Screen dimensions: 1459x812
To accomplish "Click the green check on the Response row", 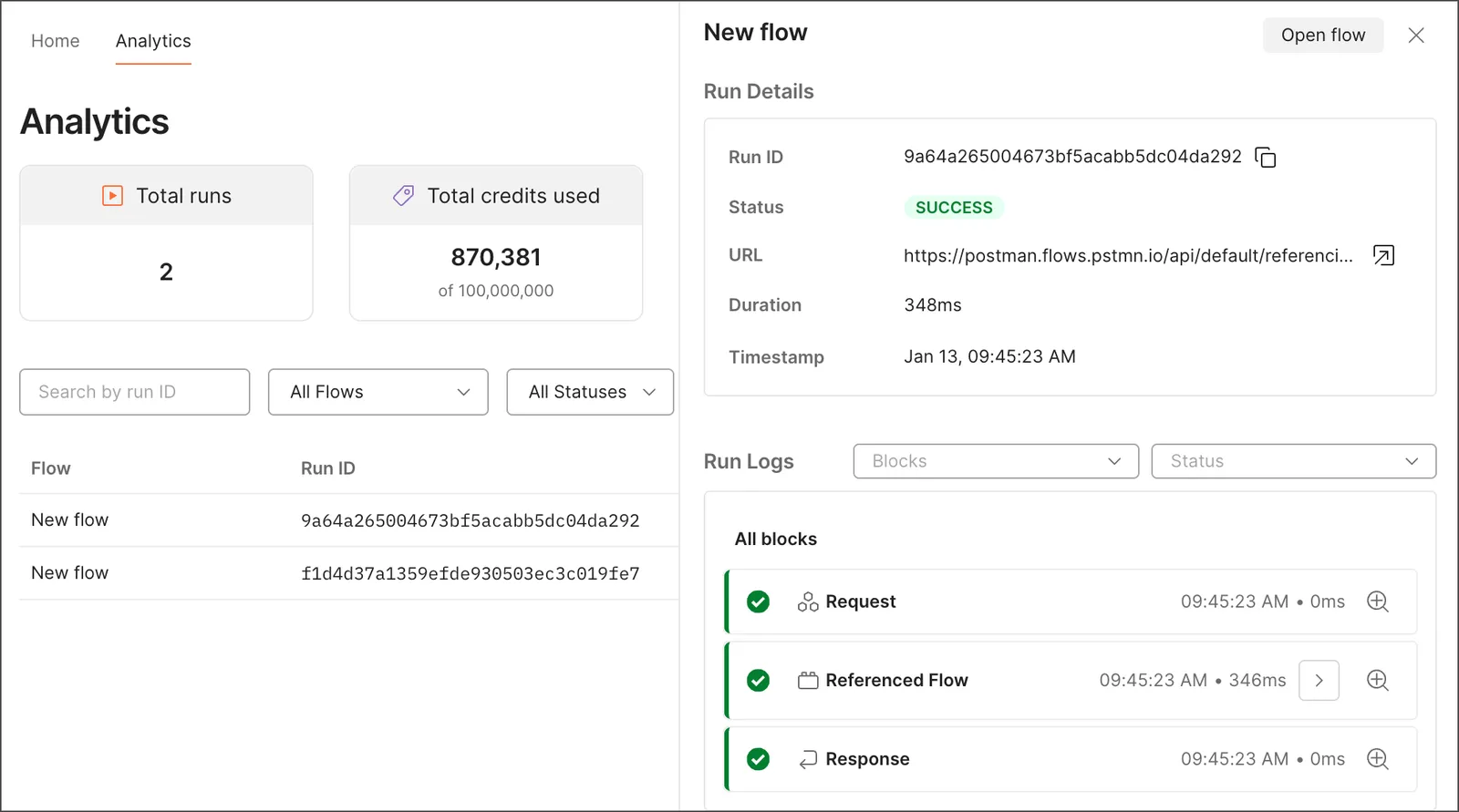I will [758, 759].
